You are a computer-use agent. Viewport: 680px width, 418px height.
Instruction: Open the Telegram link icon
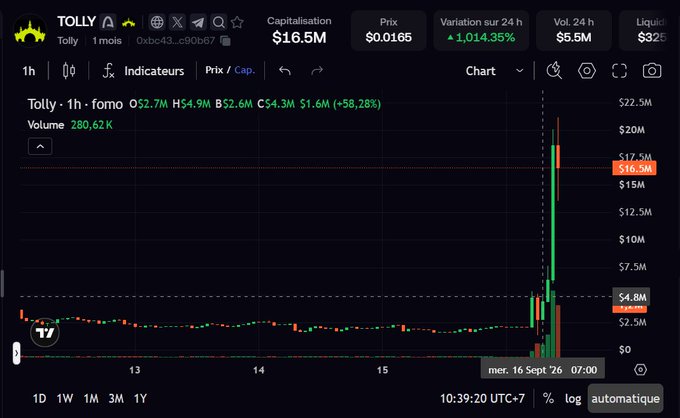(198, 22)
